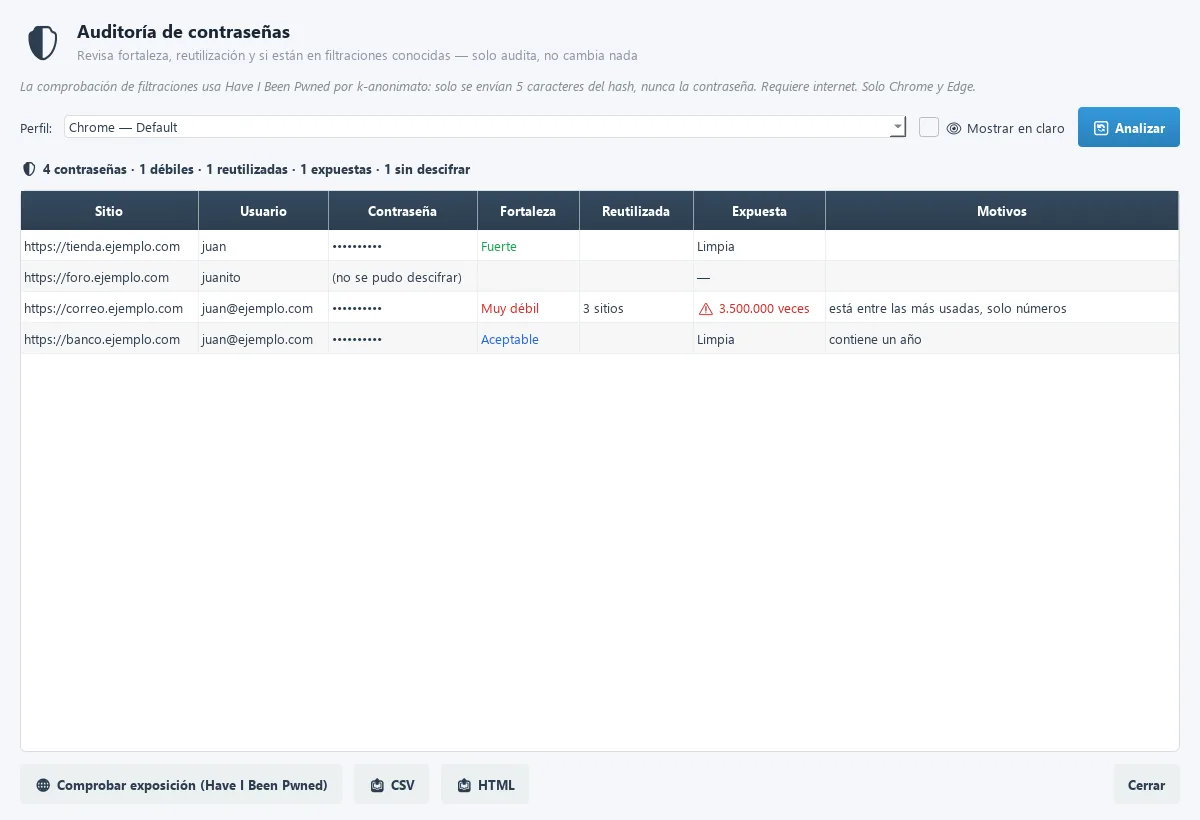Run Comprobar exposición (Have I Been Pwned)
Screen dimensions: 1200x820
click(x=181, y=785)
